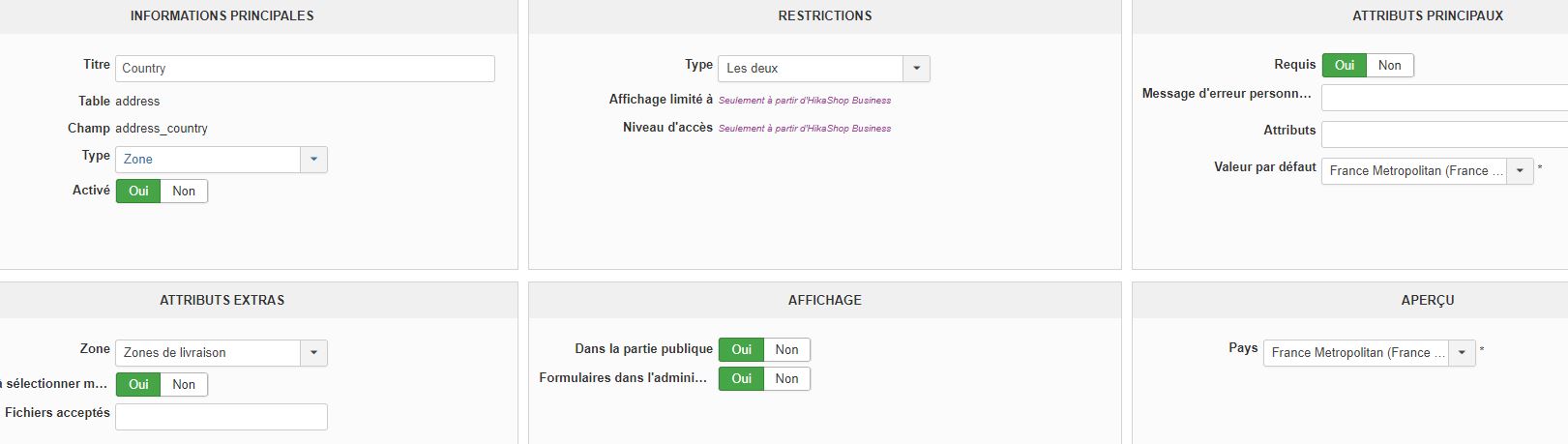Select Oui for Formulaires dans l'administration
1568x444 pixels.
point(741,379)
